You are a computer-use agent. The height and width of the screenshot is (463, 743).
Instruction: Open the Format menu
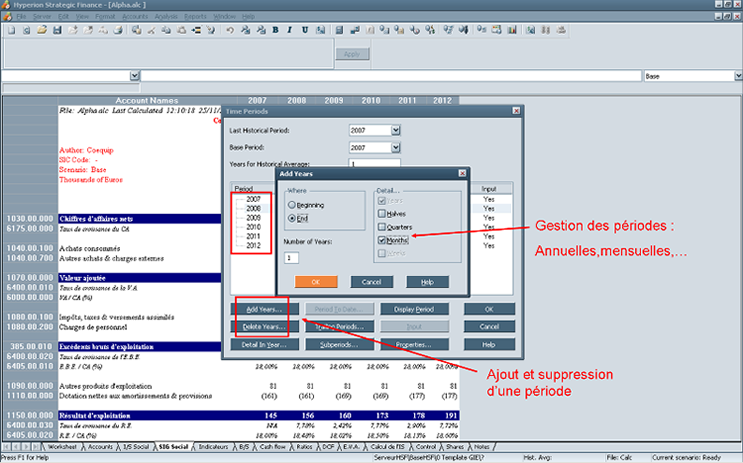tap(105, 17)
